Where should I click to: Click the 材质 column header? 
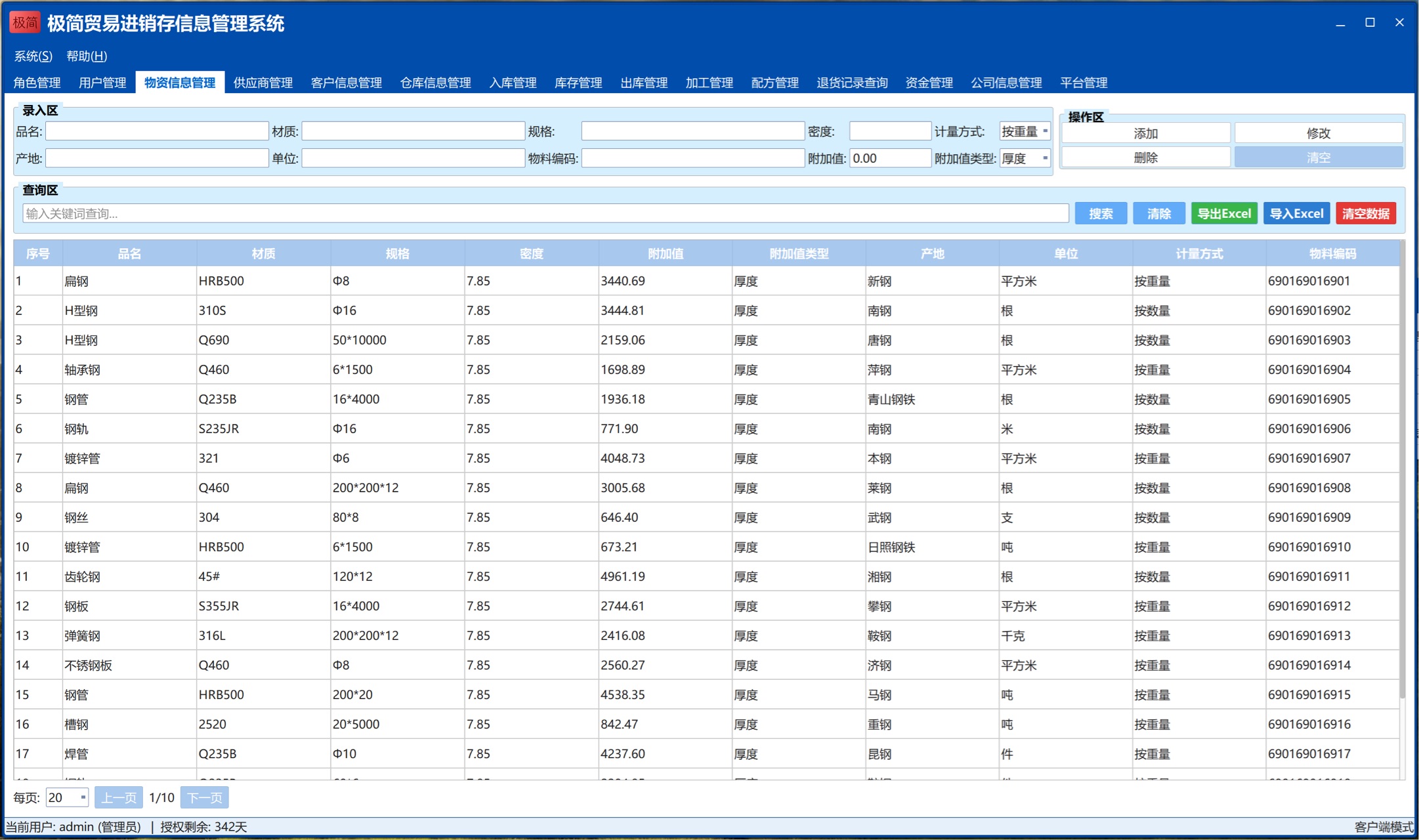(x=264, y=254)
